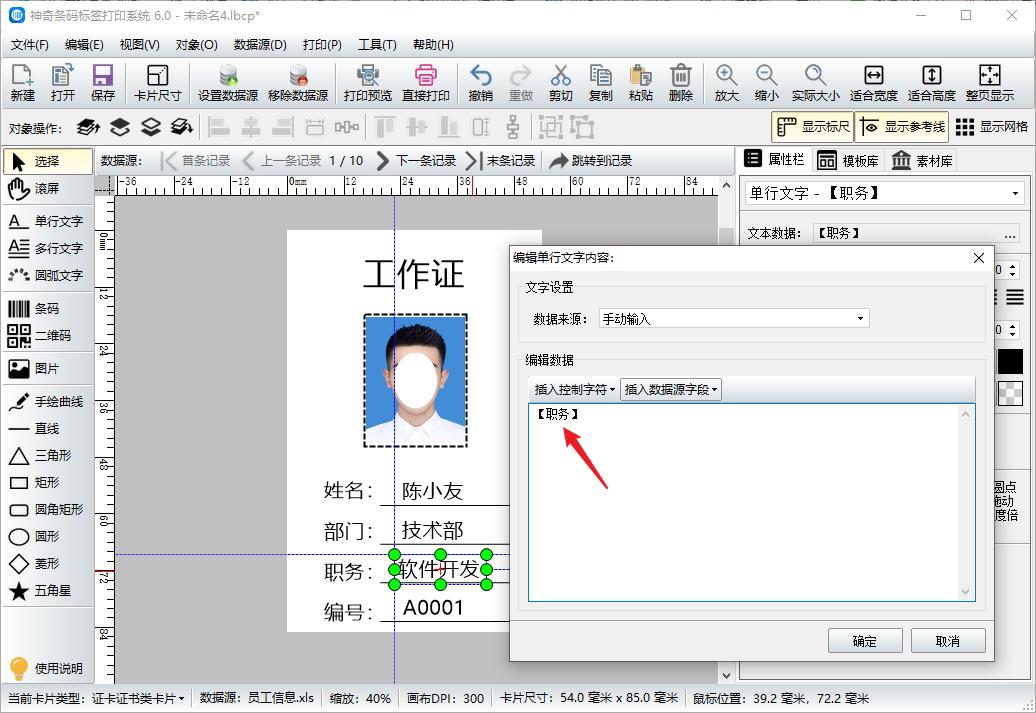Click the 确定 button in the dialog
This screenshot has width=1036, height=713.
click(863, 641)
